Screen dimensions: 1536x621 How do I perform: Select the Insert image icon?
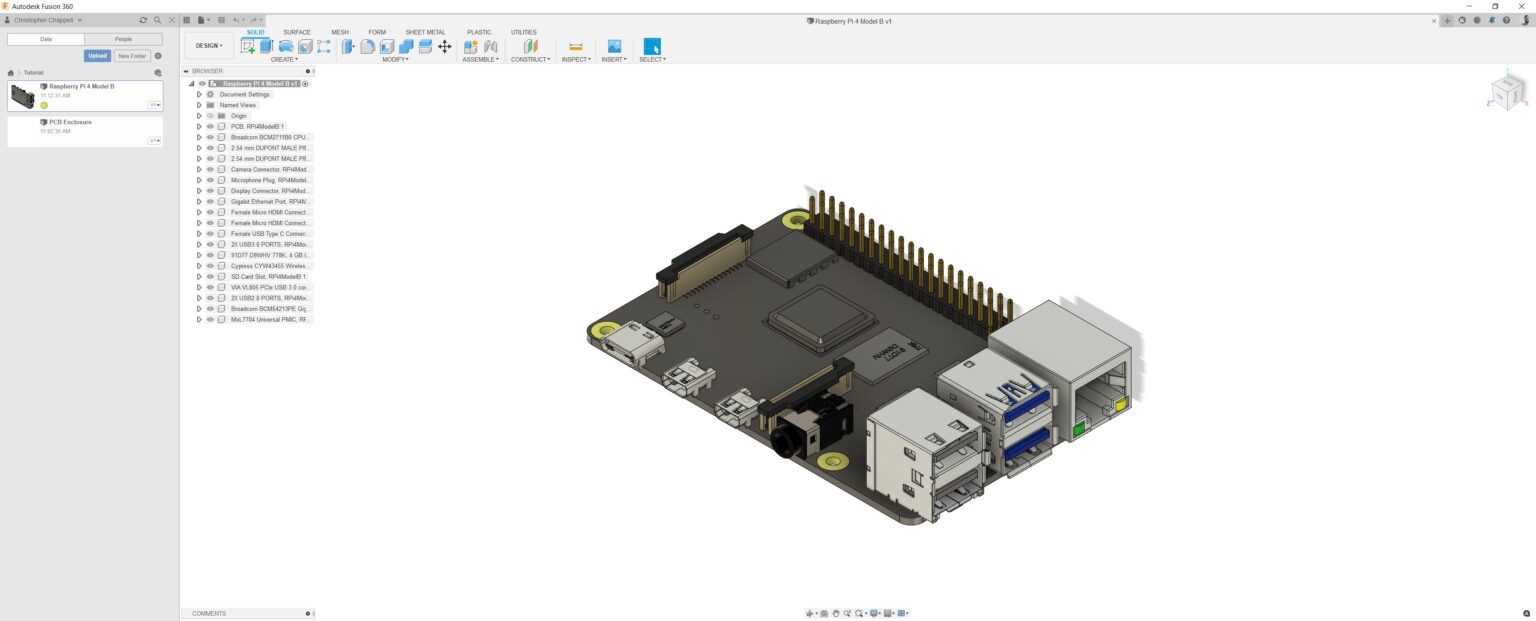tap(614, 46)
